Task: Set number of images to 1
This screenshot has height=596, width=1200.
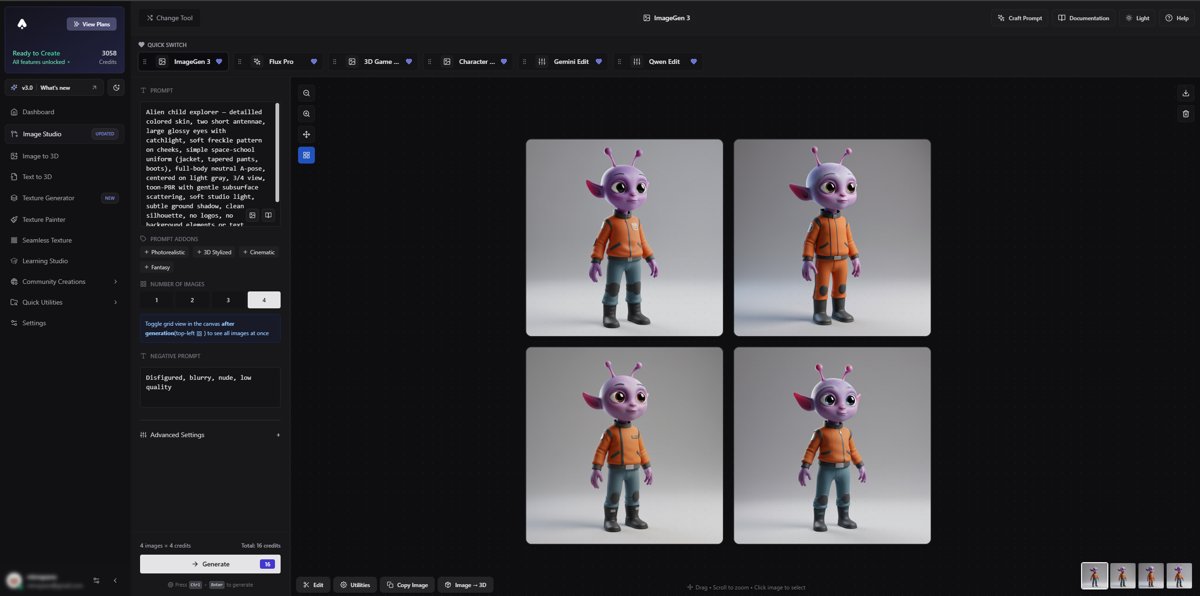Action: (157, 300)
